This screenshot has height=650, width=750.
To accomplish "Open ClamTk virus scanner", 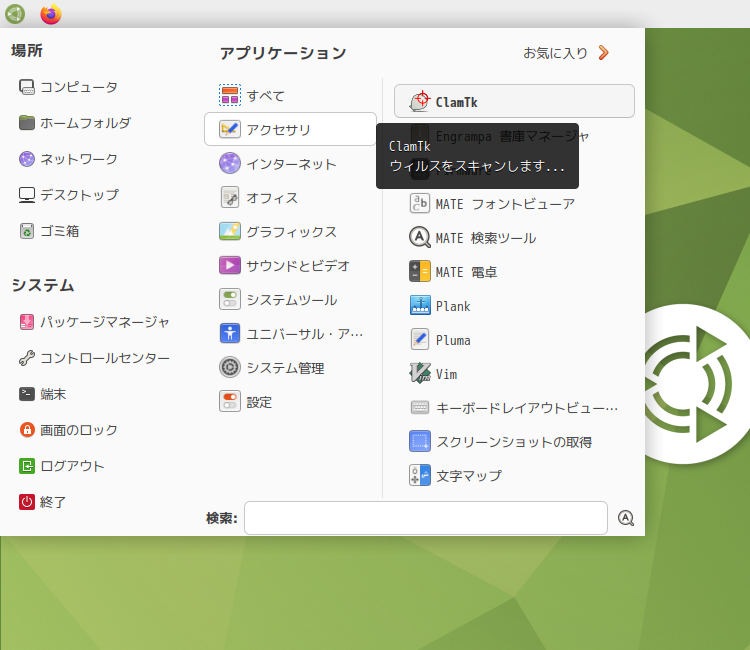I will (514, 101).
